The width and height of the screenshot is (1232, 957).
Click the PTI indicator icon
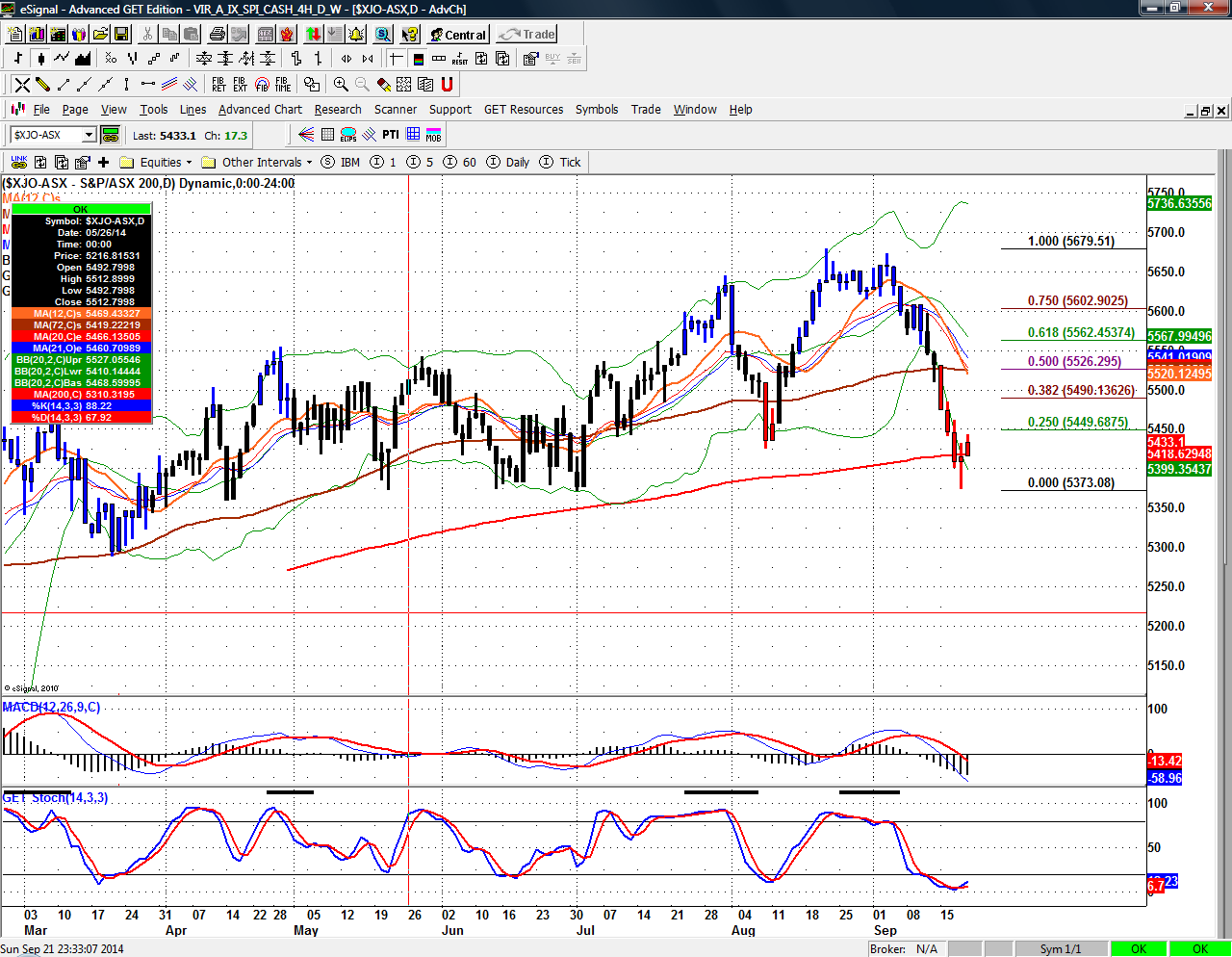pos(390,135)
